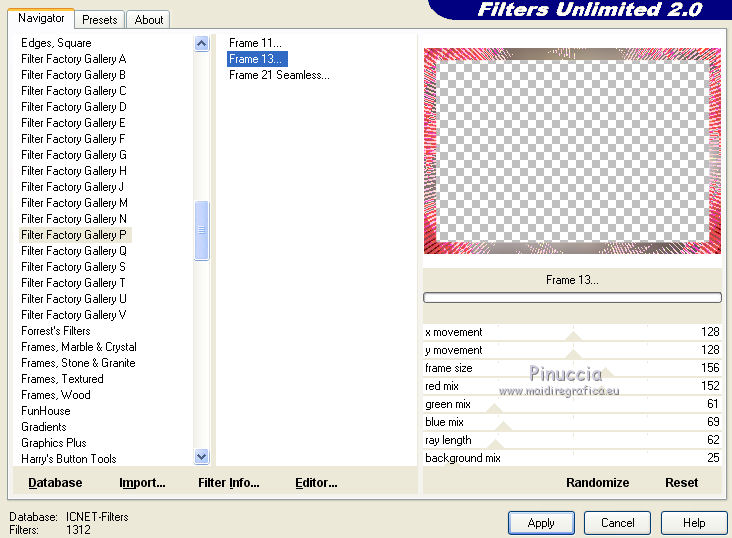Select Filter Factory Gallery C

point(74,91)
